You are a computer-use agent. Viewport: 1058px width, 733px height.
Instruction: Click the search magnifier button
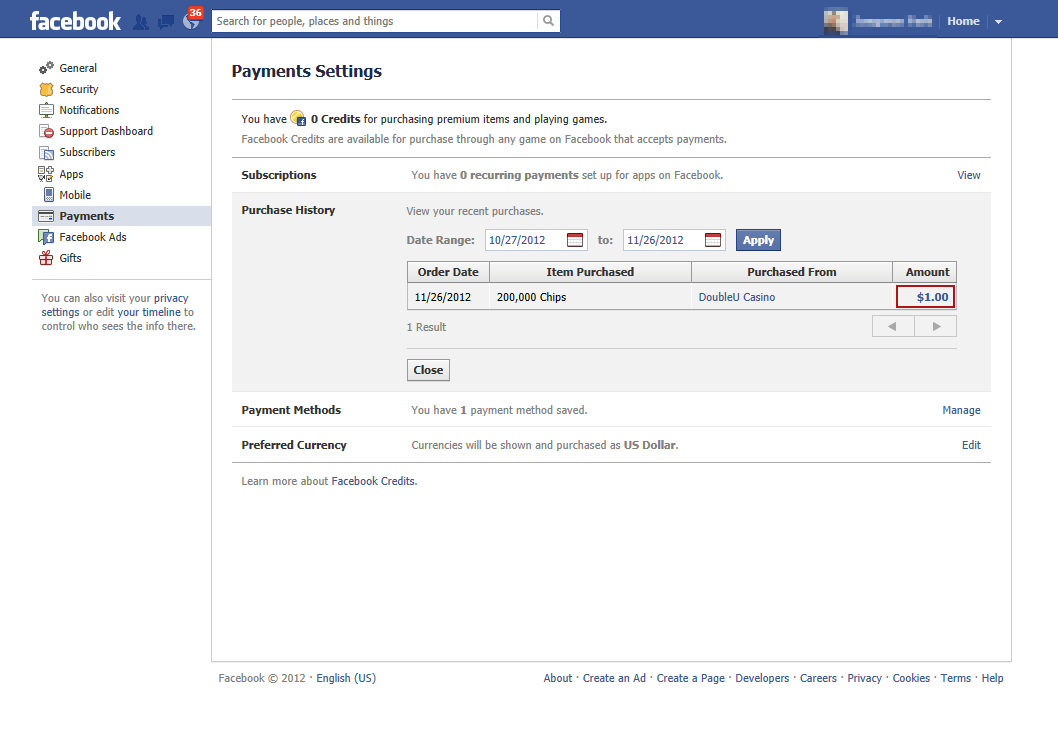pos(549,21)
